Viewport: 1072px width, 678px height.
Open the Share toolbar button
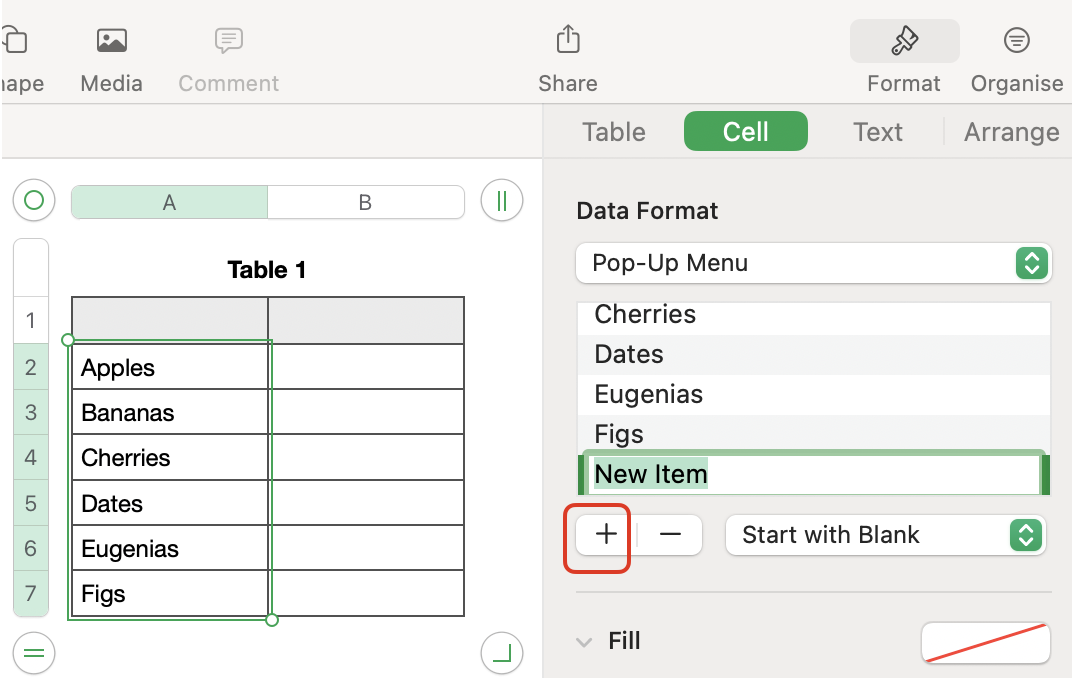[567, 41]
